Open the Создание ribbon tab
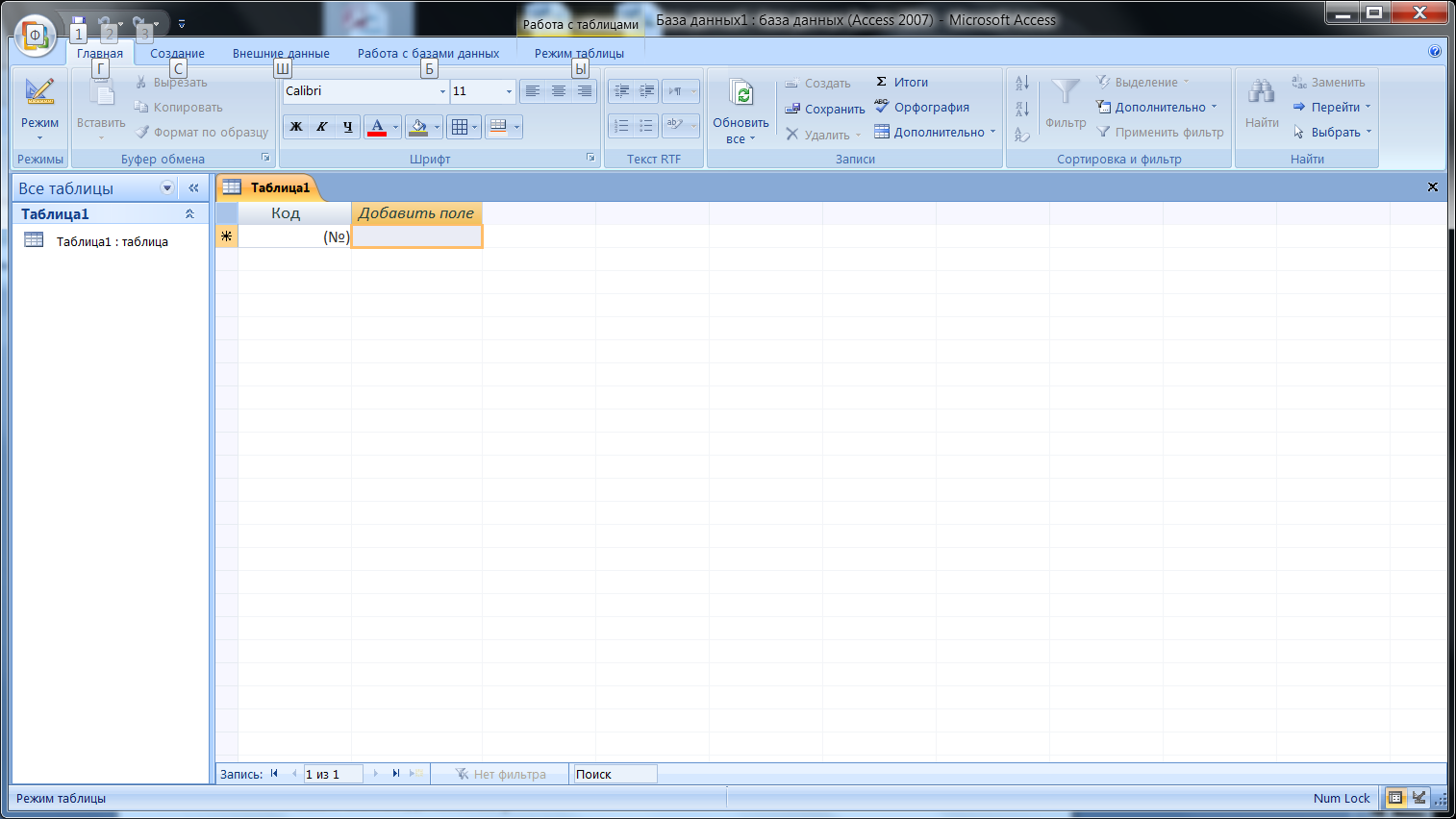This screenshot has height=819, width=1456. [177, 54]
